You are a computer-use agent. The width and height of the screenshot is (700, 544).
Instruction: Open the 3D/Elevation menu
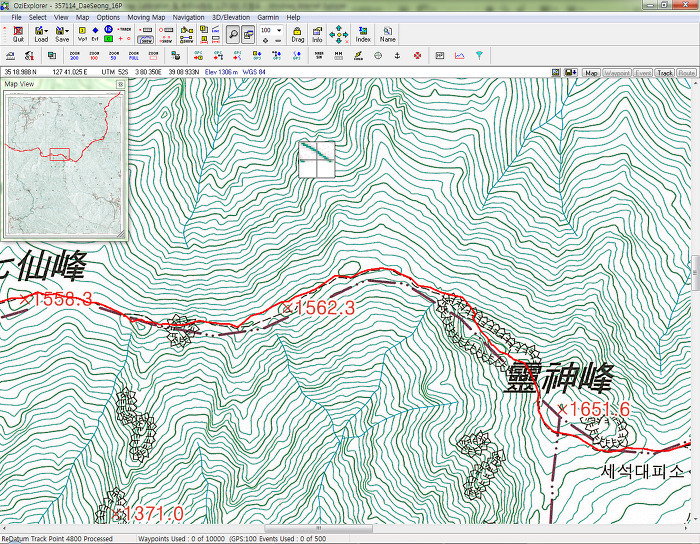pos(231,17)
